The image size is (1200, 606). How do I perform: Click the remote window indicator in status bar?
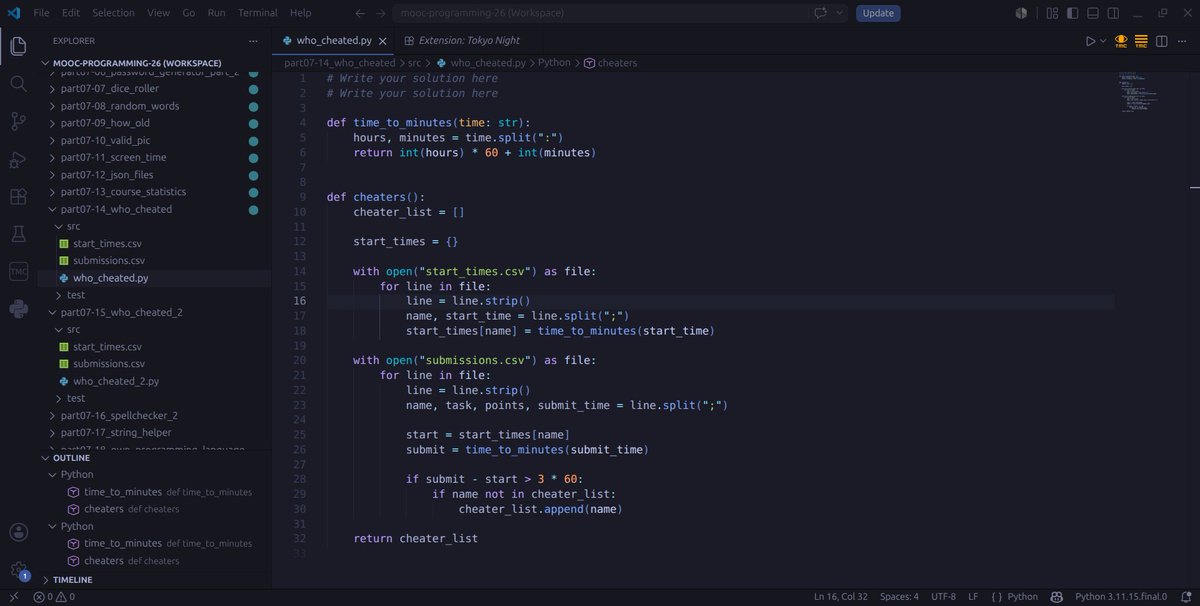(x=13, y=597)
